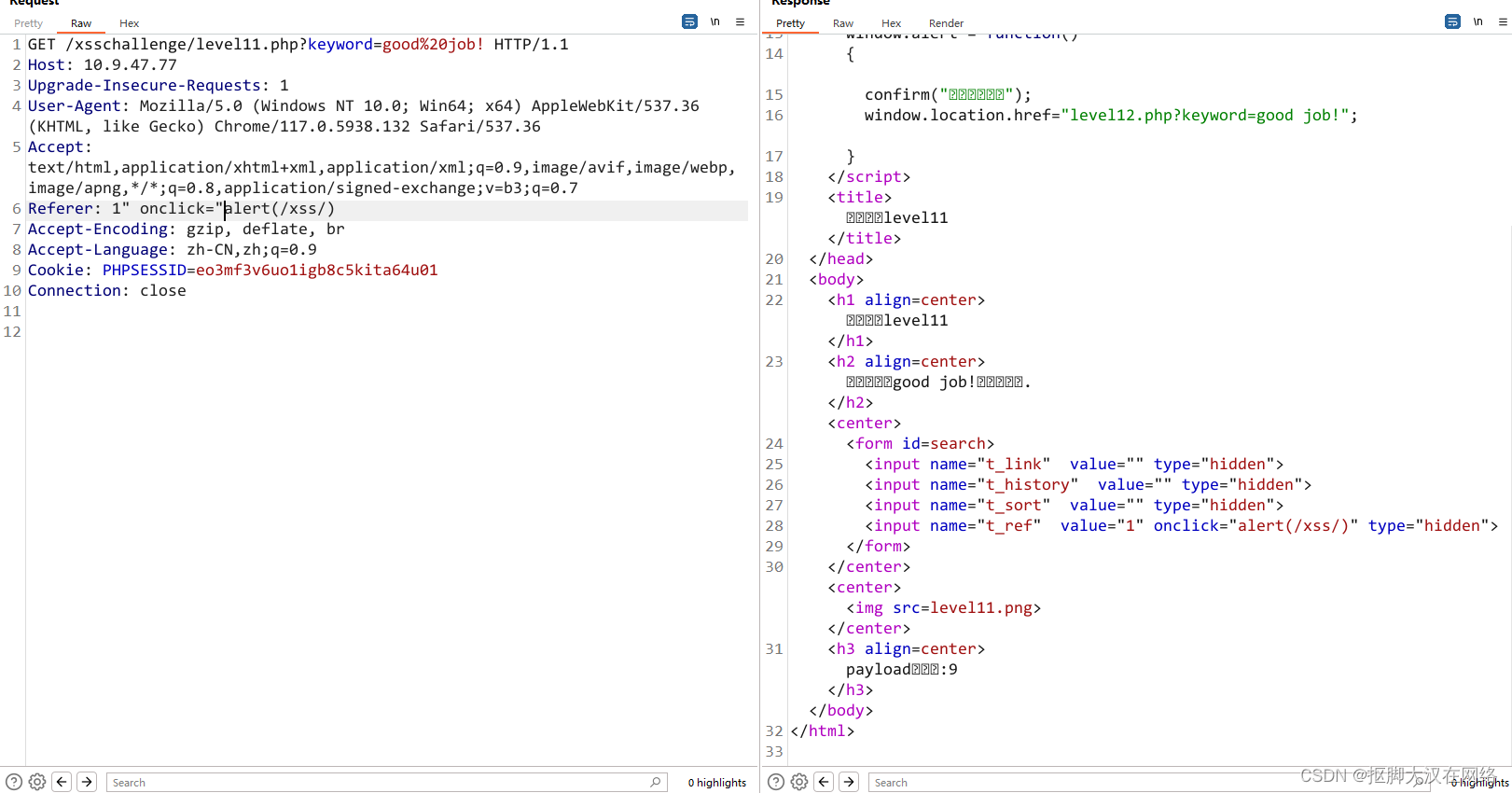Click the t_link hidden input line

(1075, 465)
